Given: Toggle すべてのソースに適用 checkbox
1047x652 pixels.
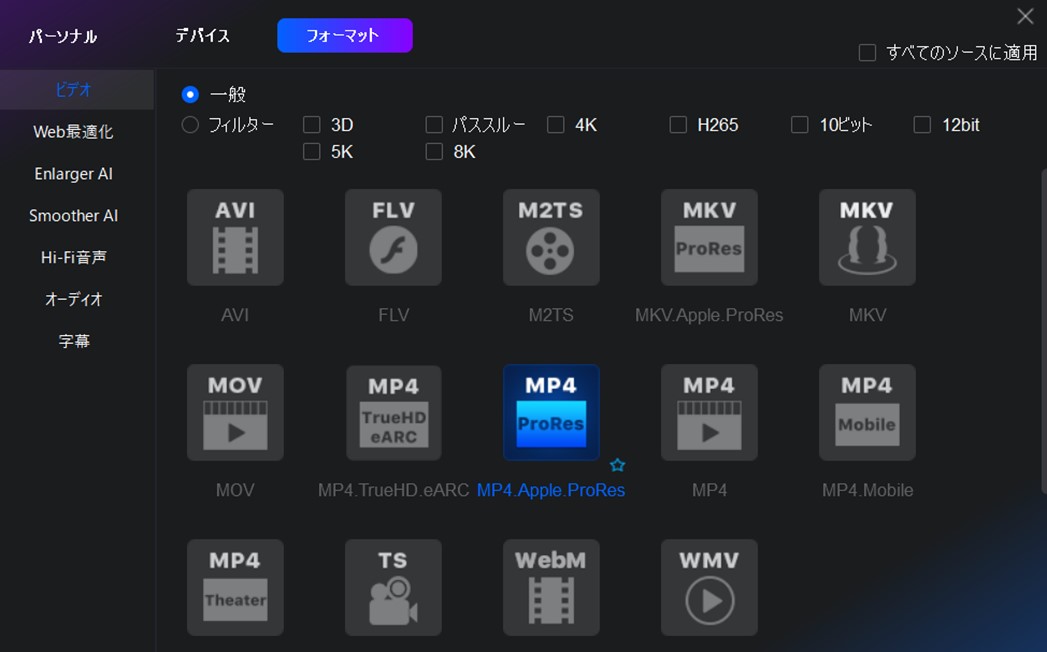Looking at the screenshot, I should pyautogui.click(x=867, y=53).
